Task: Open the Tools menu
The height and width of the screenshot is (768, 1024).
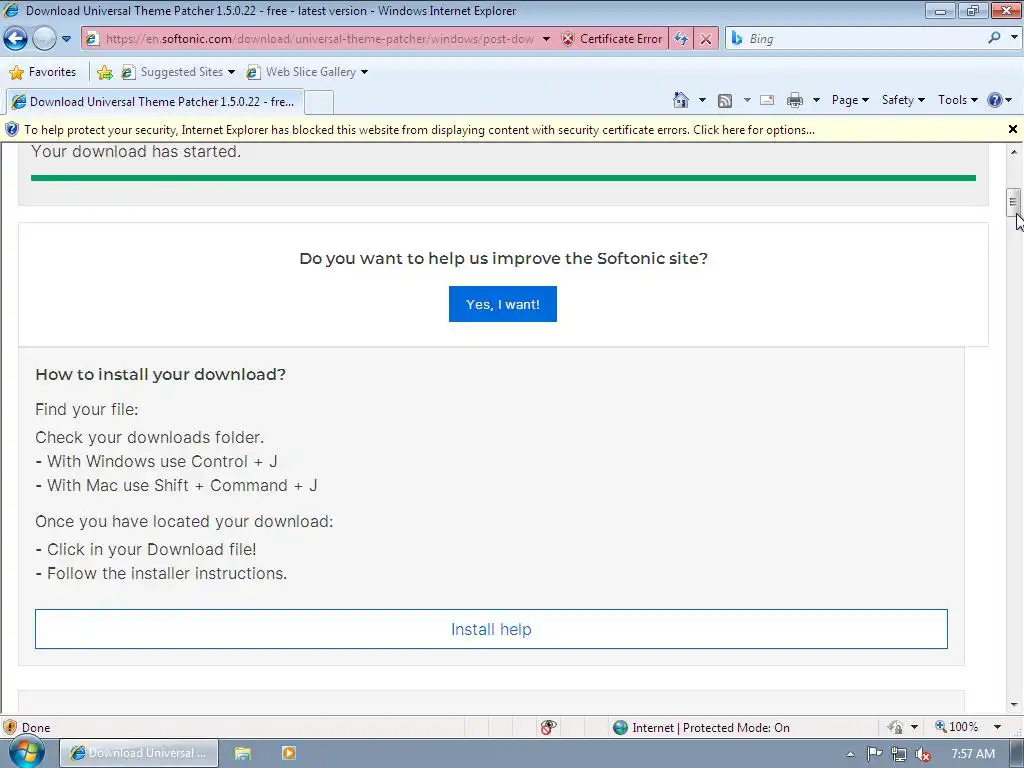Action: pyautogui.click(x=957, y=100)
